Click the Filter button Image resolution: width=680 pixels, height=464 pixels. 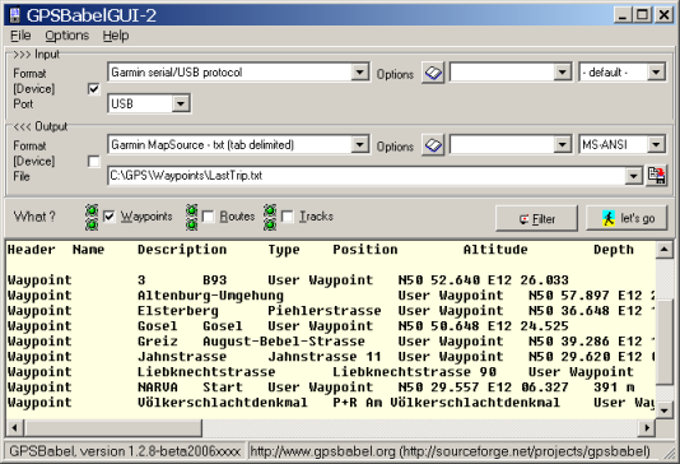pyautogui.click(x=536, y=219)
